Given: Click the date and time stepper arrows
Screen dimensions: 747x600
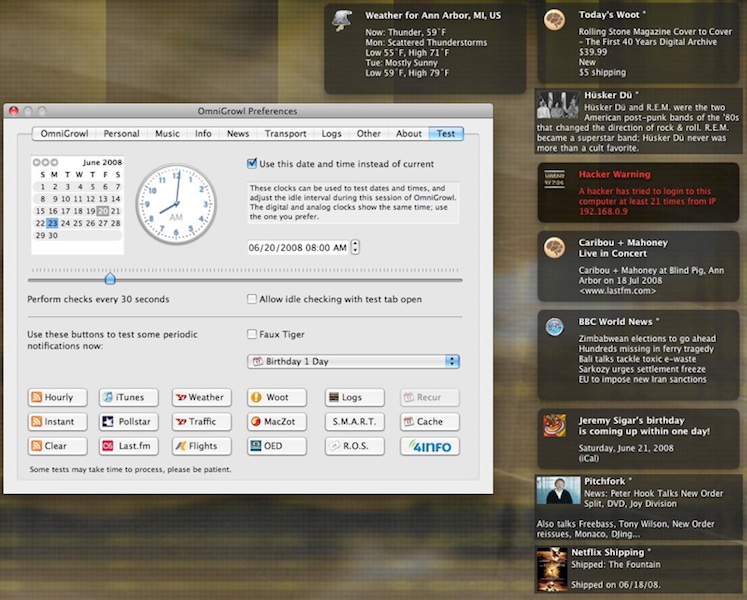Looking at the screenshot, I should (355, 247).
